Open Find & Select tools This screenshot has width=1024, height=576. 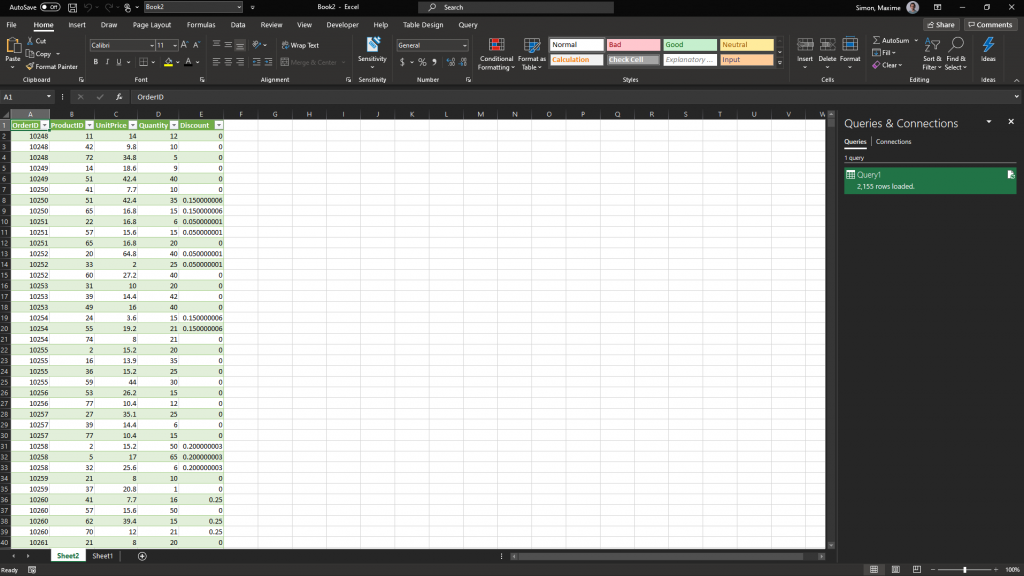click(956, 54)
